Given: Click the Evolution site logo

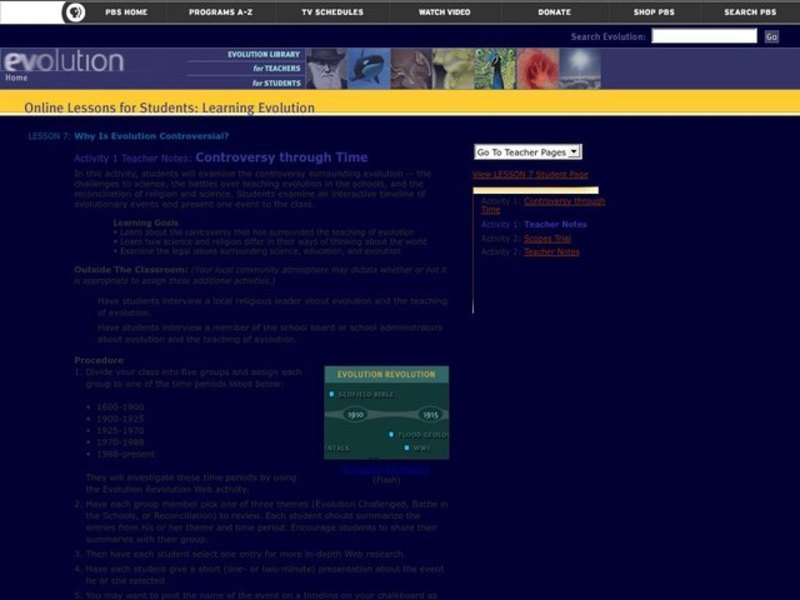Looking at the screenshot, I should 62,62.
